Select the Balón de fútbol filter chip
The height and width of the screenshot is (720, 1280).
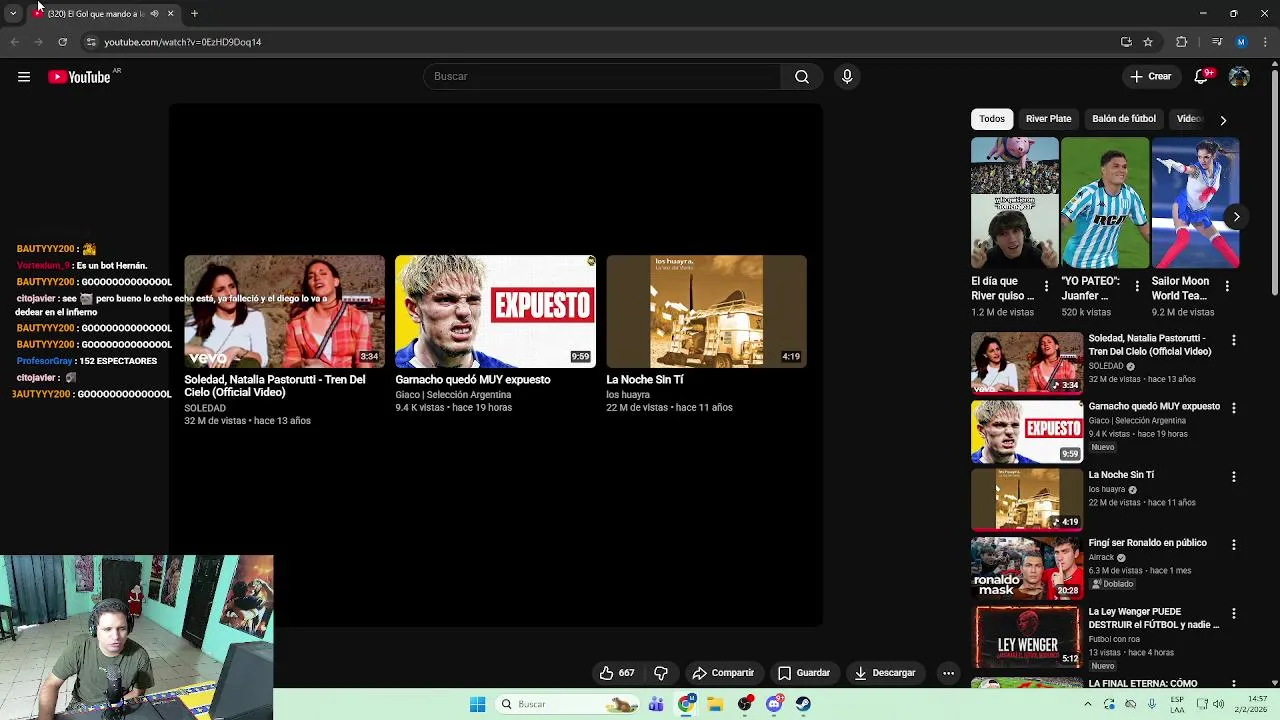[1124, 119]
